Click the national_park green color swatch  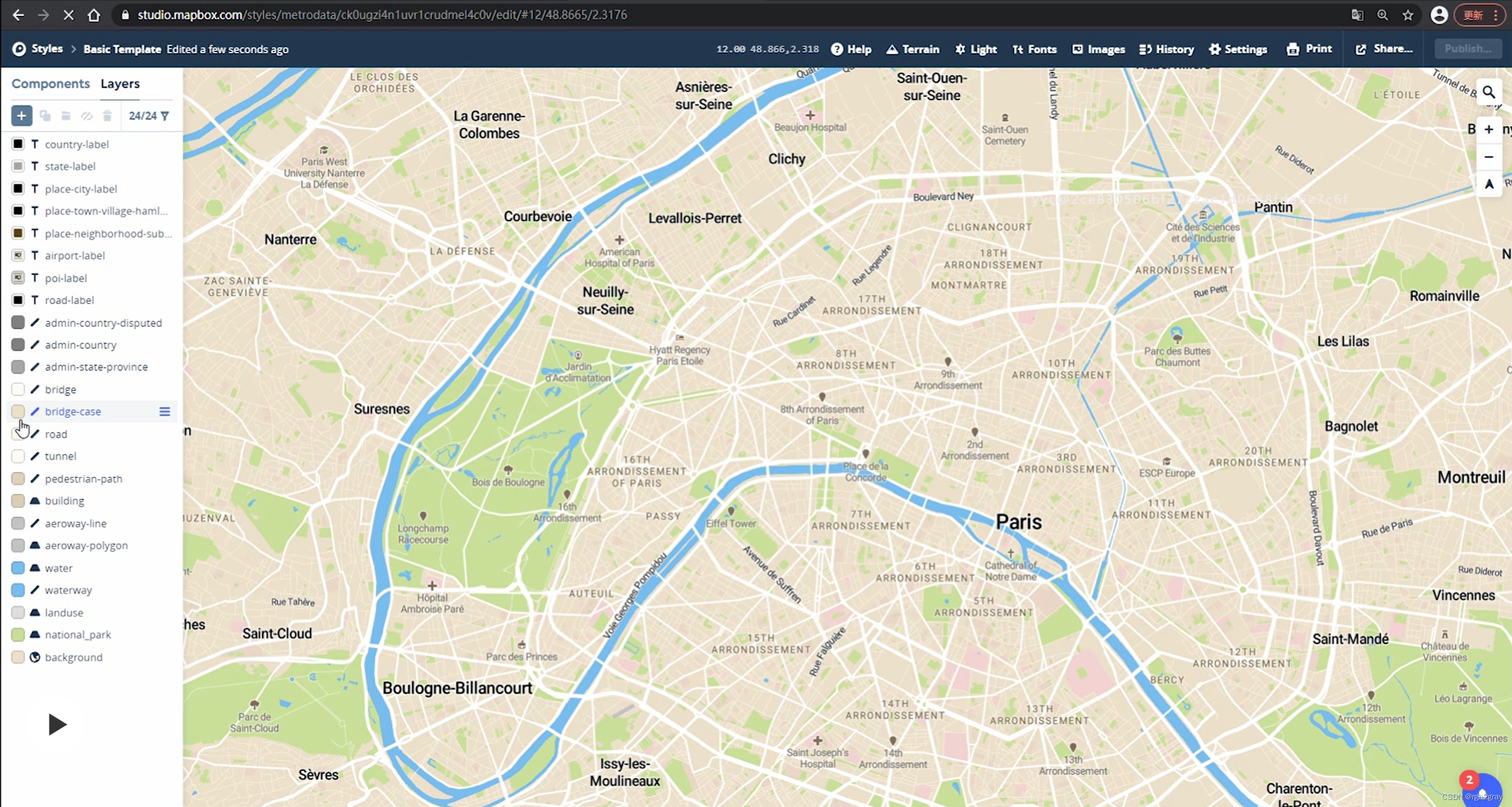coord(18,634)
